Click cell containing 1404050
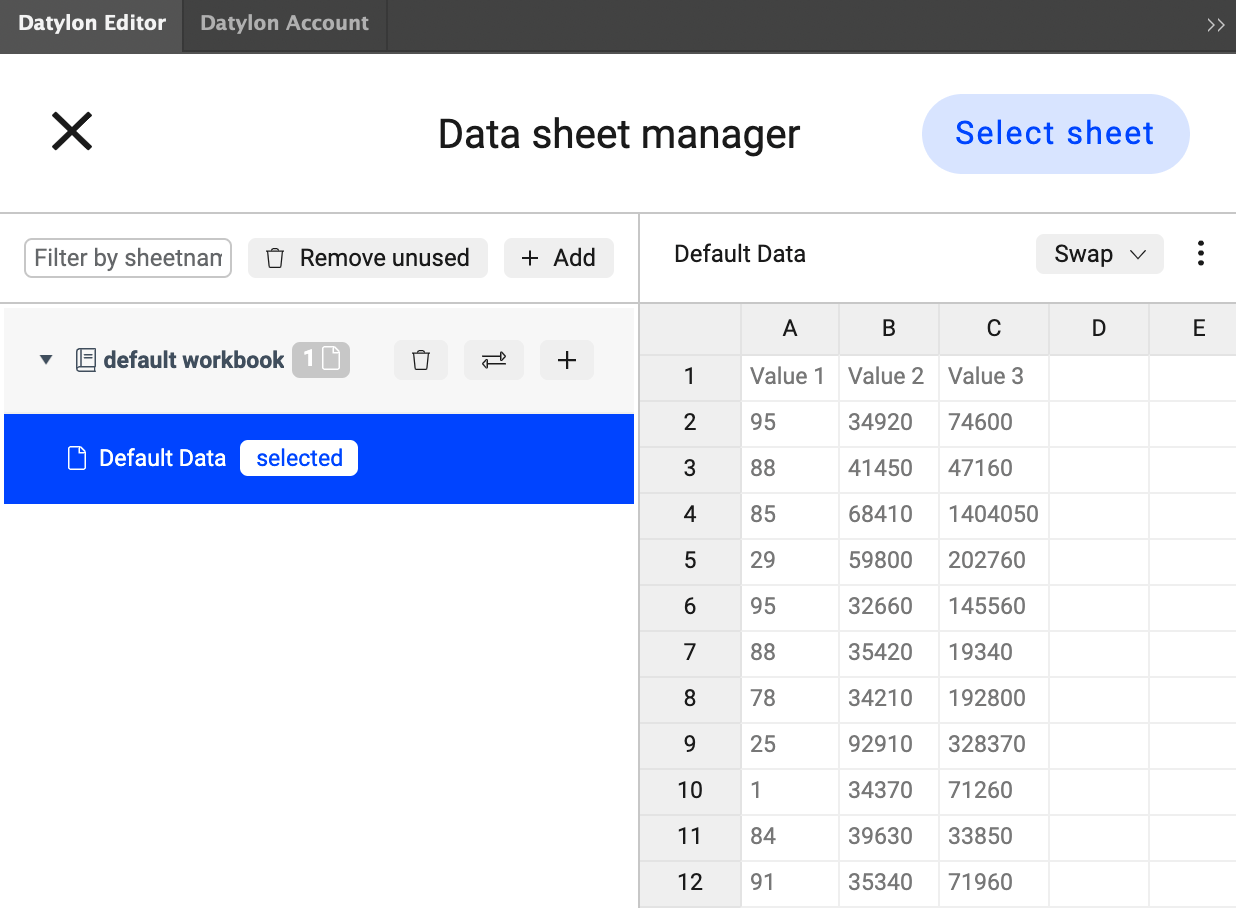 click(993, 514)
